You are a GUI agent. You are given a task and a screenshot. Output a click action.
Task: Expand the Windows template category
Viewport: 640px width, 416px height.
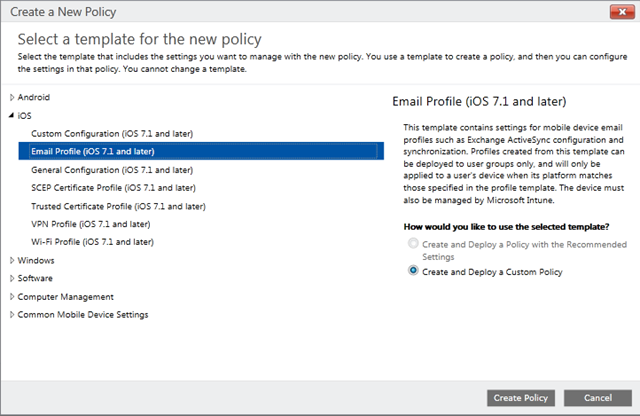click(12, 260)
